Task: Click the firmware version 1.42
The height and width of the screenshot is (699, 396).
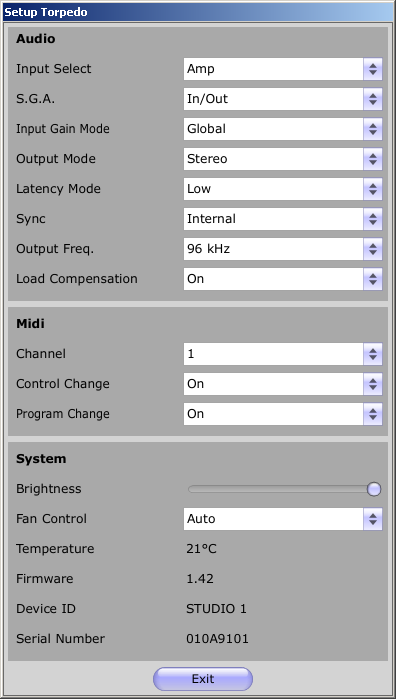Action: click(x=200, y=579)
